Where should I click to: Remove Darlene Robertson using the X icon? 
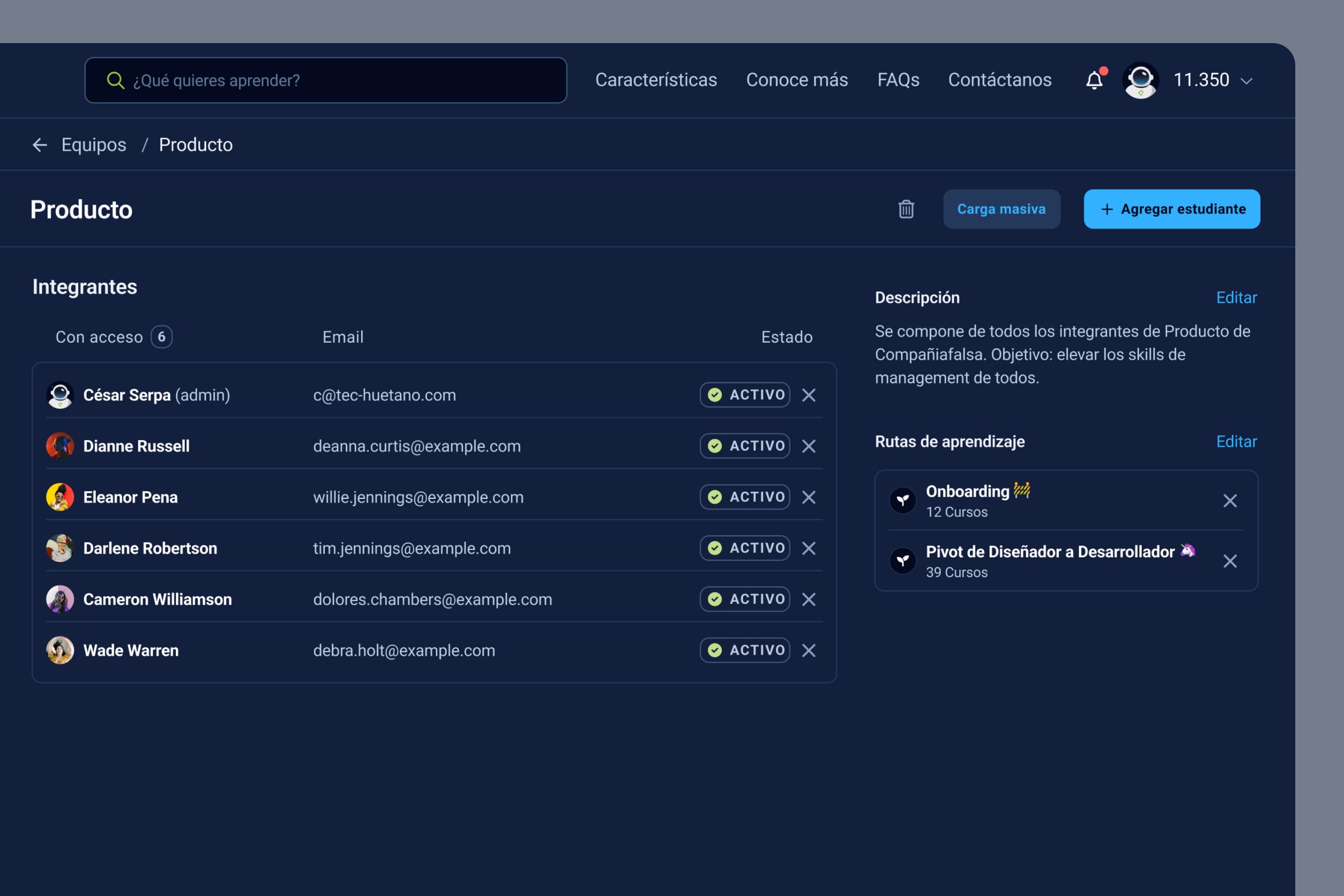tap(809, 548)
